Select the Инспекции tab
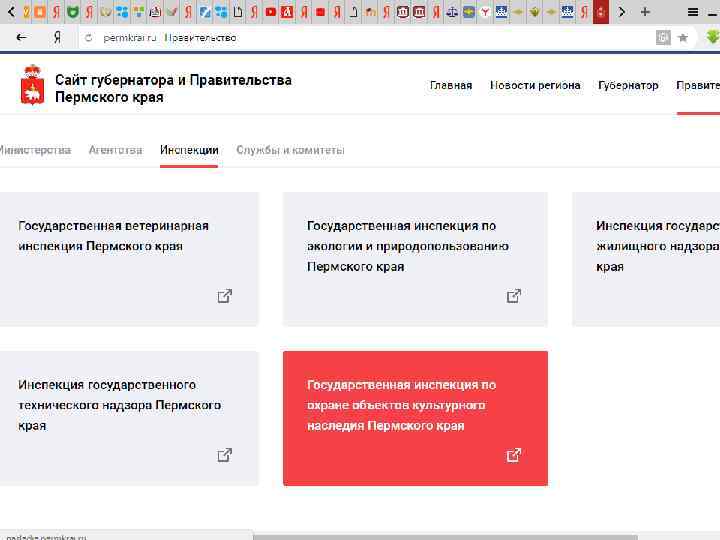 (x=189, y=150)
